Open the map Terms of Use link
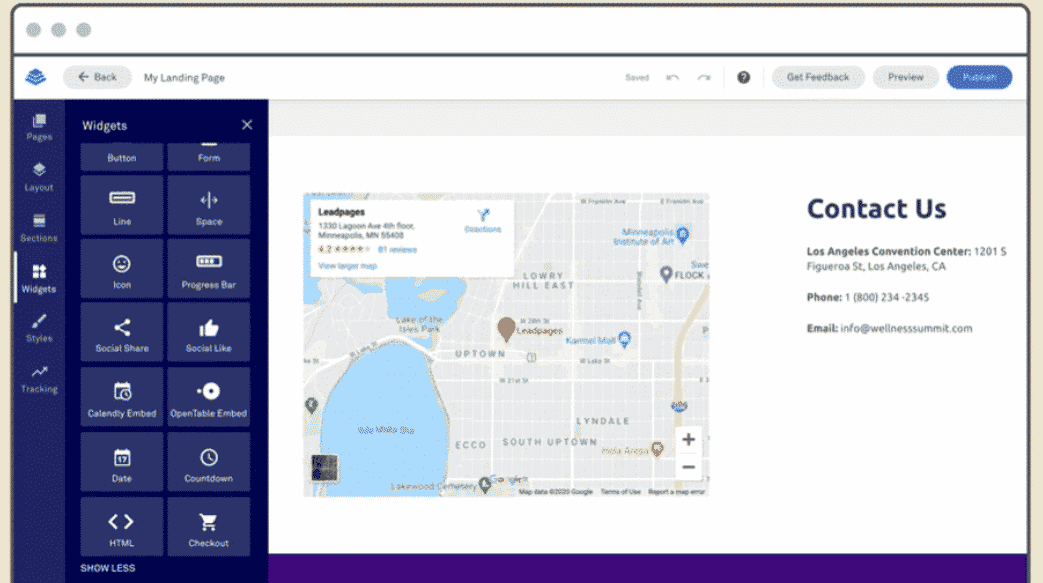Image resolution: width=1043 pixels, height=583 pixels. [621, 492]
